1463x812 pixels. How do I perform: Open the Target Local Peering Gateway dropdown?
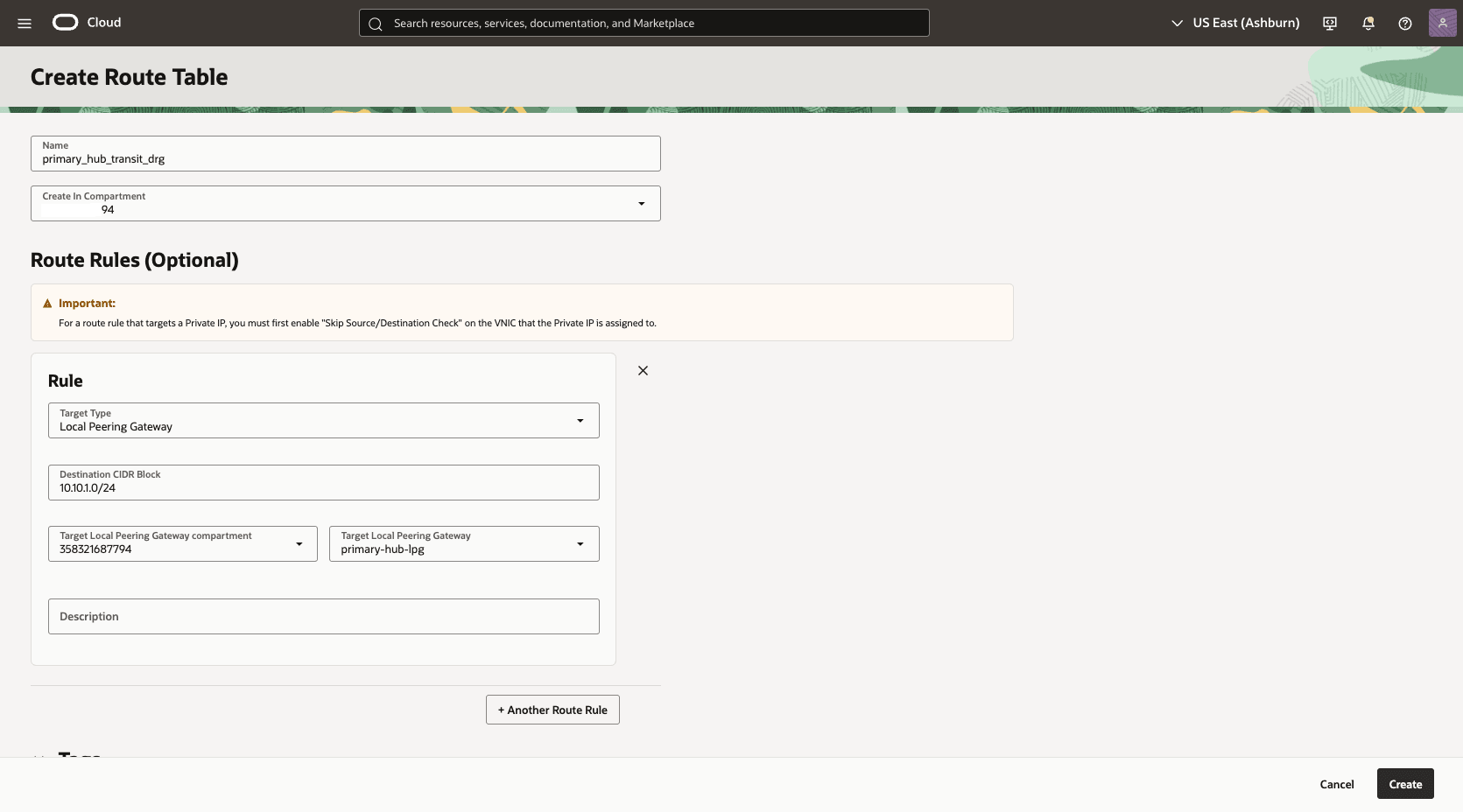click(580, 543)
